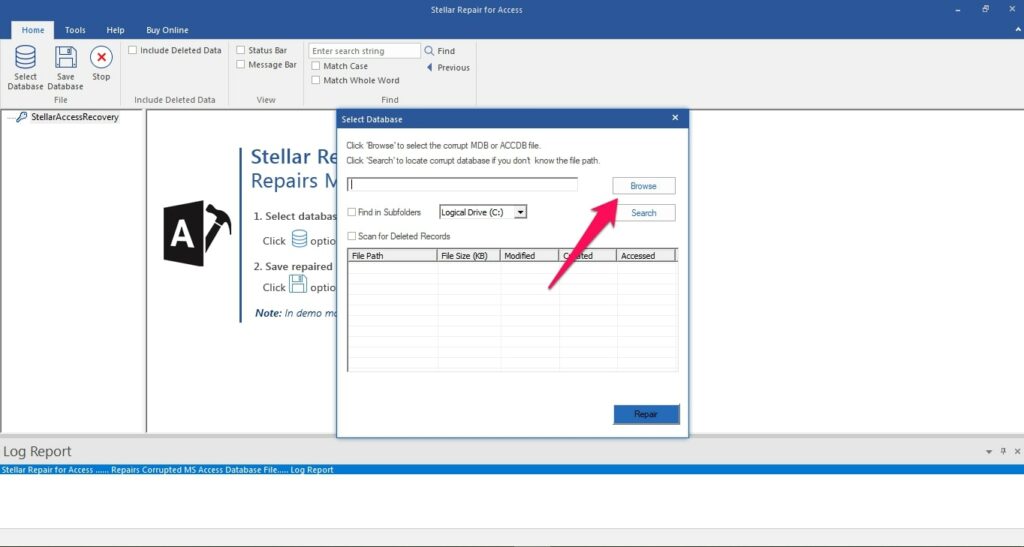The width and height of the screenshot is (1024, 547).
Task: Switch to the Home ribbon tab
Action: [33, 30]
